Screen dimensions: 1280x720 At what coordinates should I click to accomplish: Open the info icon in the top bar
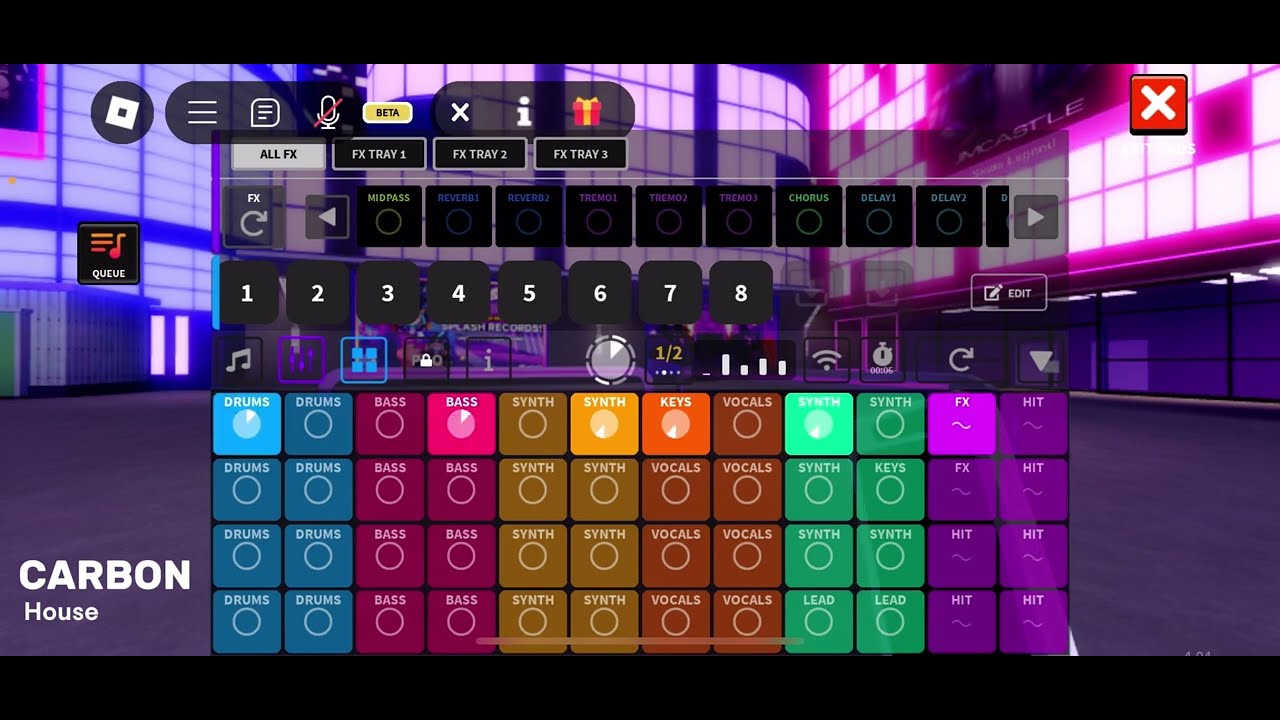[x=523, y=112]
